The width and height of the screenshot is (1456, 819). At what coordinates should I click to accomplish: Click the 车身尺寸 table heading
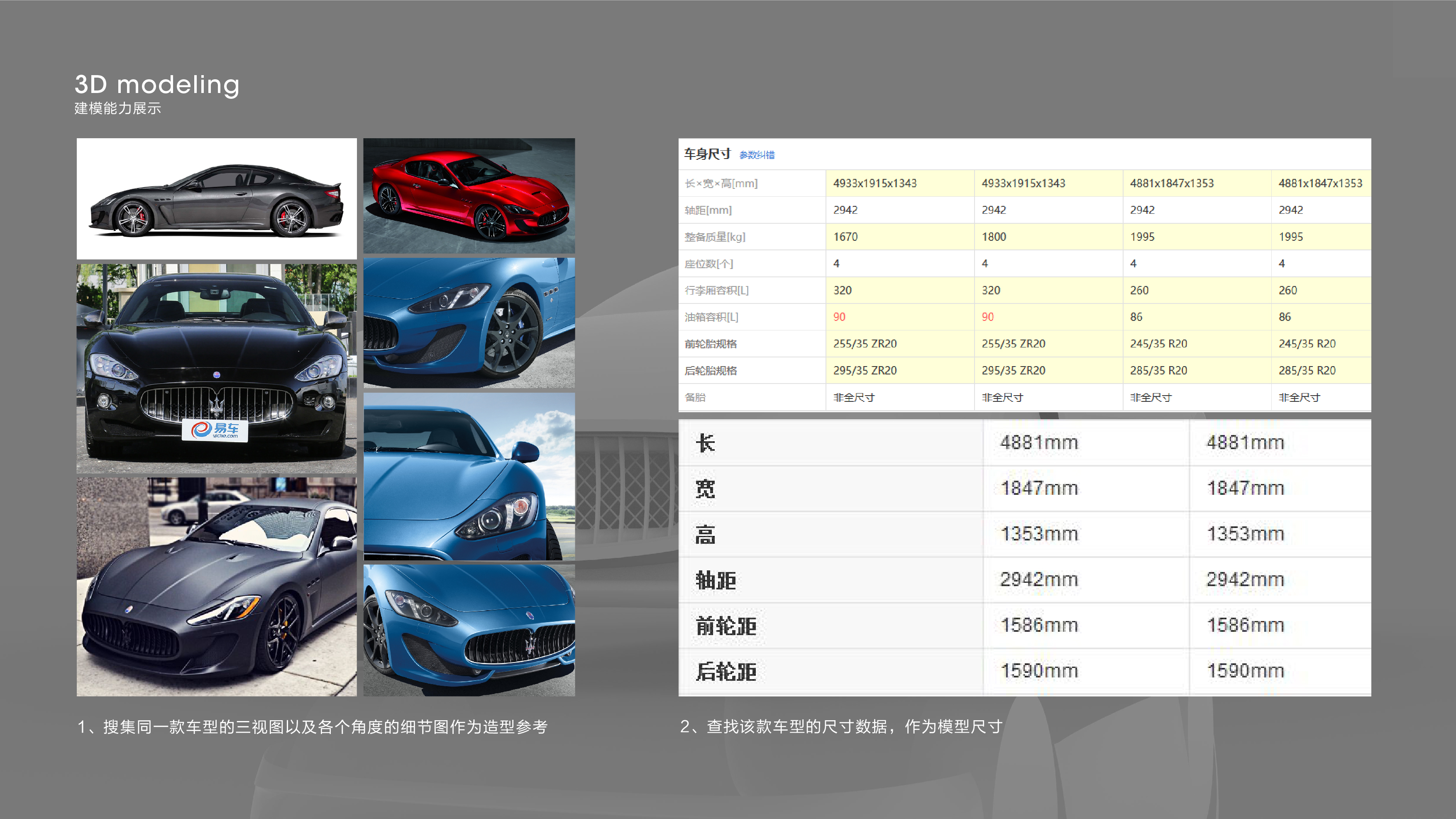[x=707, y=154]
